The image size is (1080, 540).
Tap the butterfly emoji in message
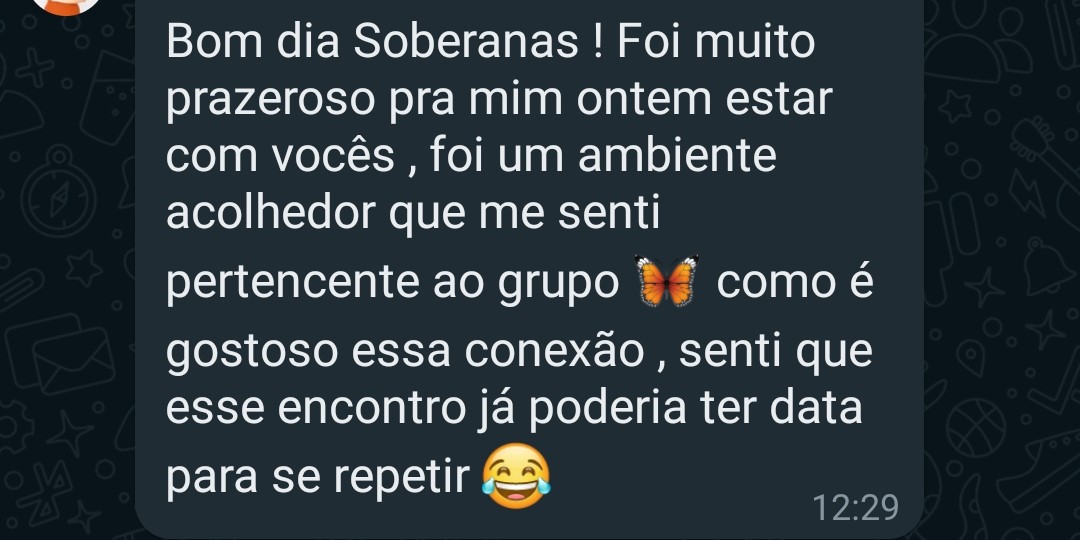(x=667, y=281)
